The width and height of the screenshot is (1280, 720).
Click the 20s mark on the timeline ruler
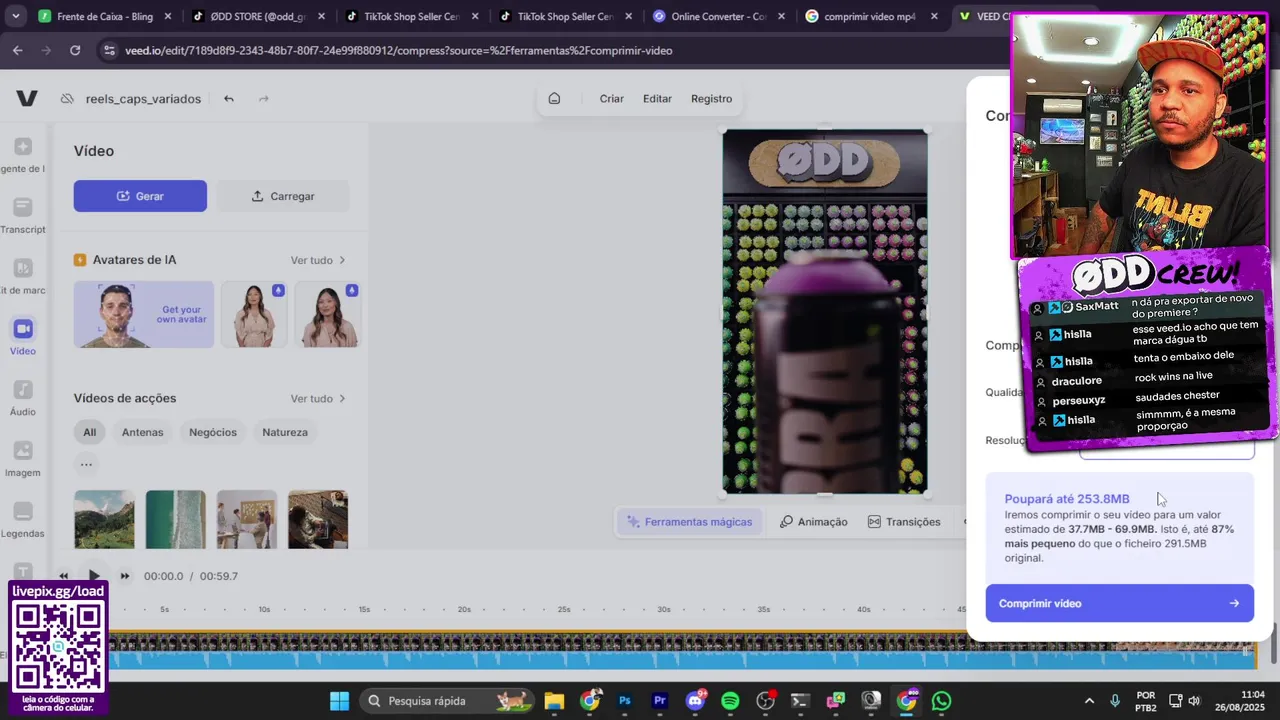[x=464, y=609]
